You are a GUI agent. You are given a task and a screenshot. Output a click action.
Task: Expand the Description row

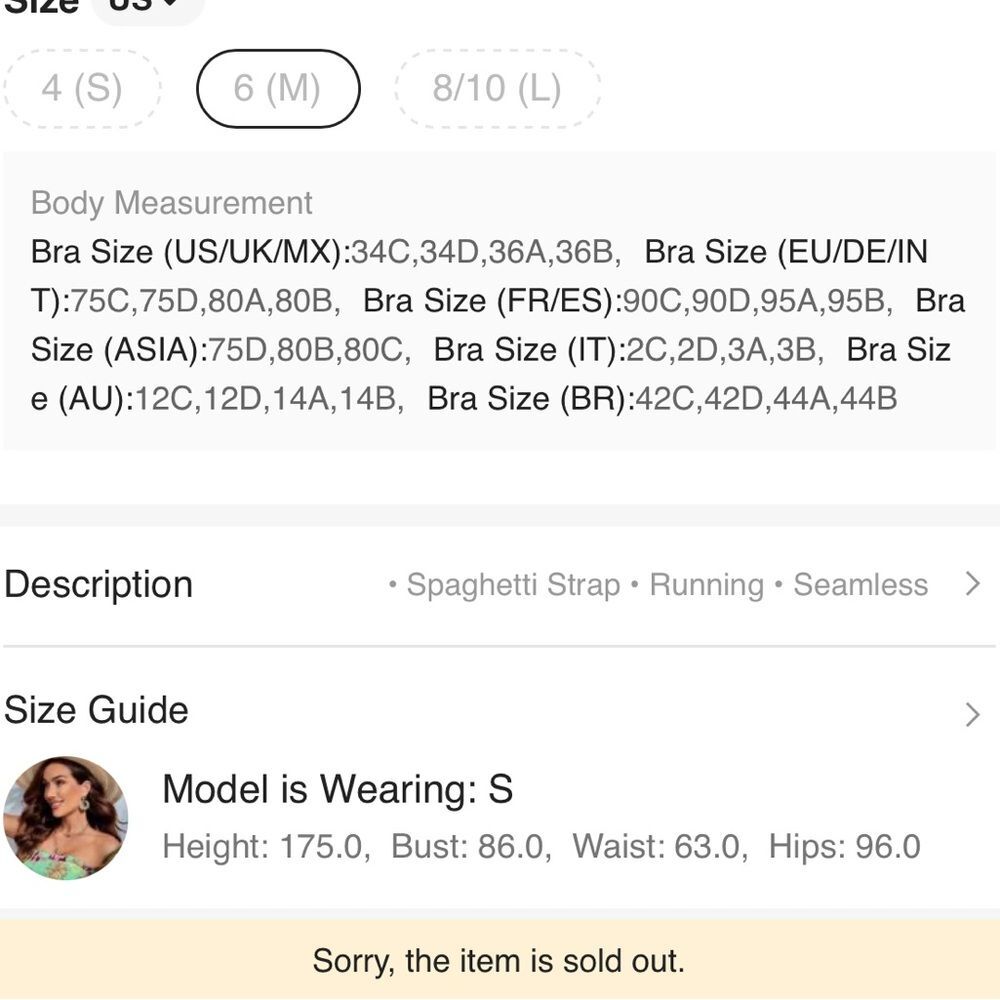pos(500,584)
